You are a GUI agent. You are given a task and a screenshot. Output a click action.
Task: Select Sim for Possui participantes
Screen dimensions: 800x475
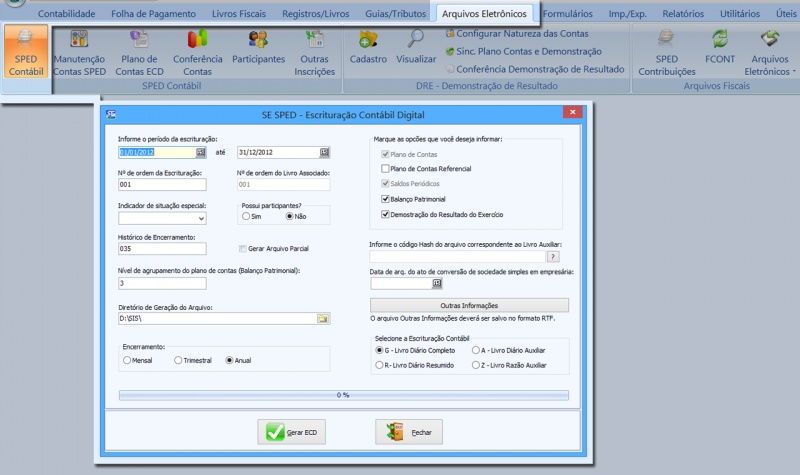(x=246, y=216)
